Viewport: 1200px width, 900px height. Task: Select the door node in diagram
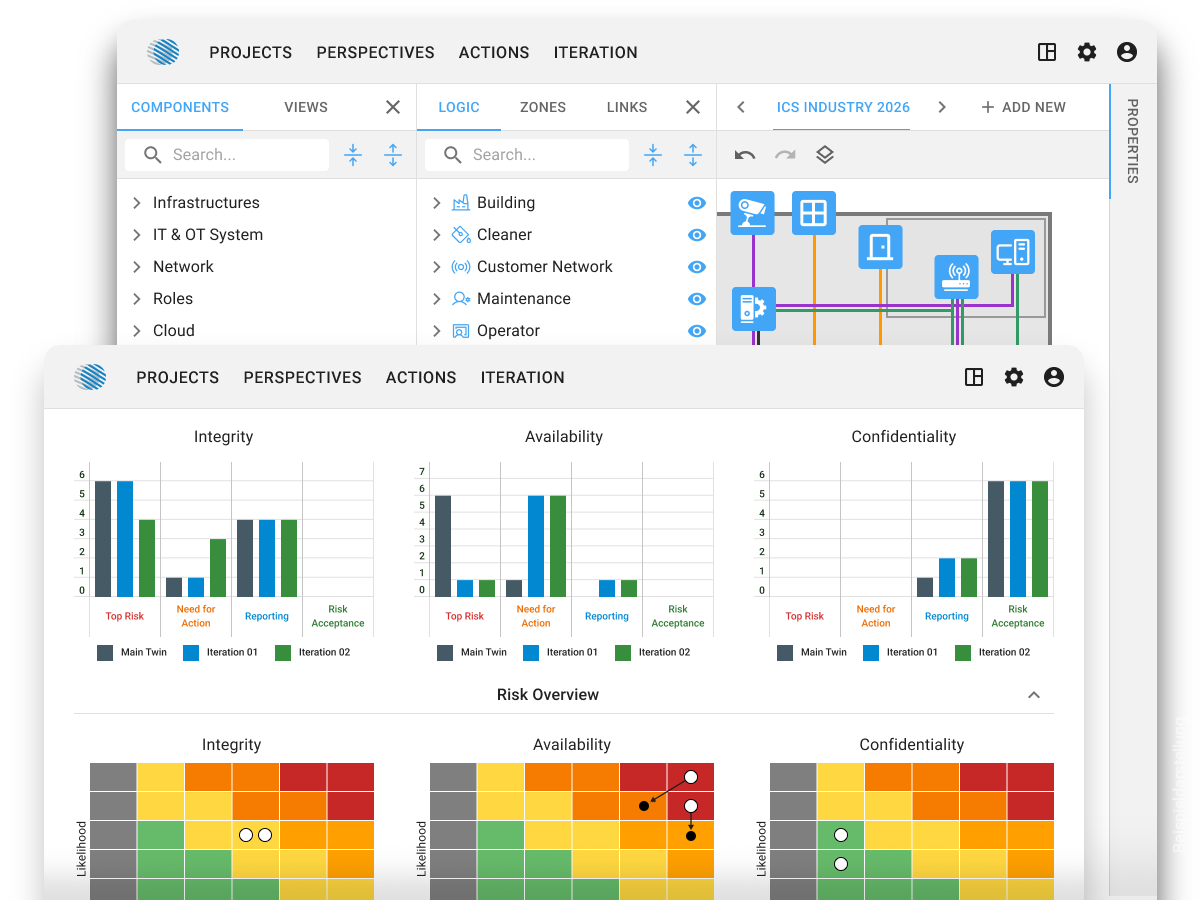880,246
